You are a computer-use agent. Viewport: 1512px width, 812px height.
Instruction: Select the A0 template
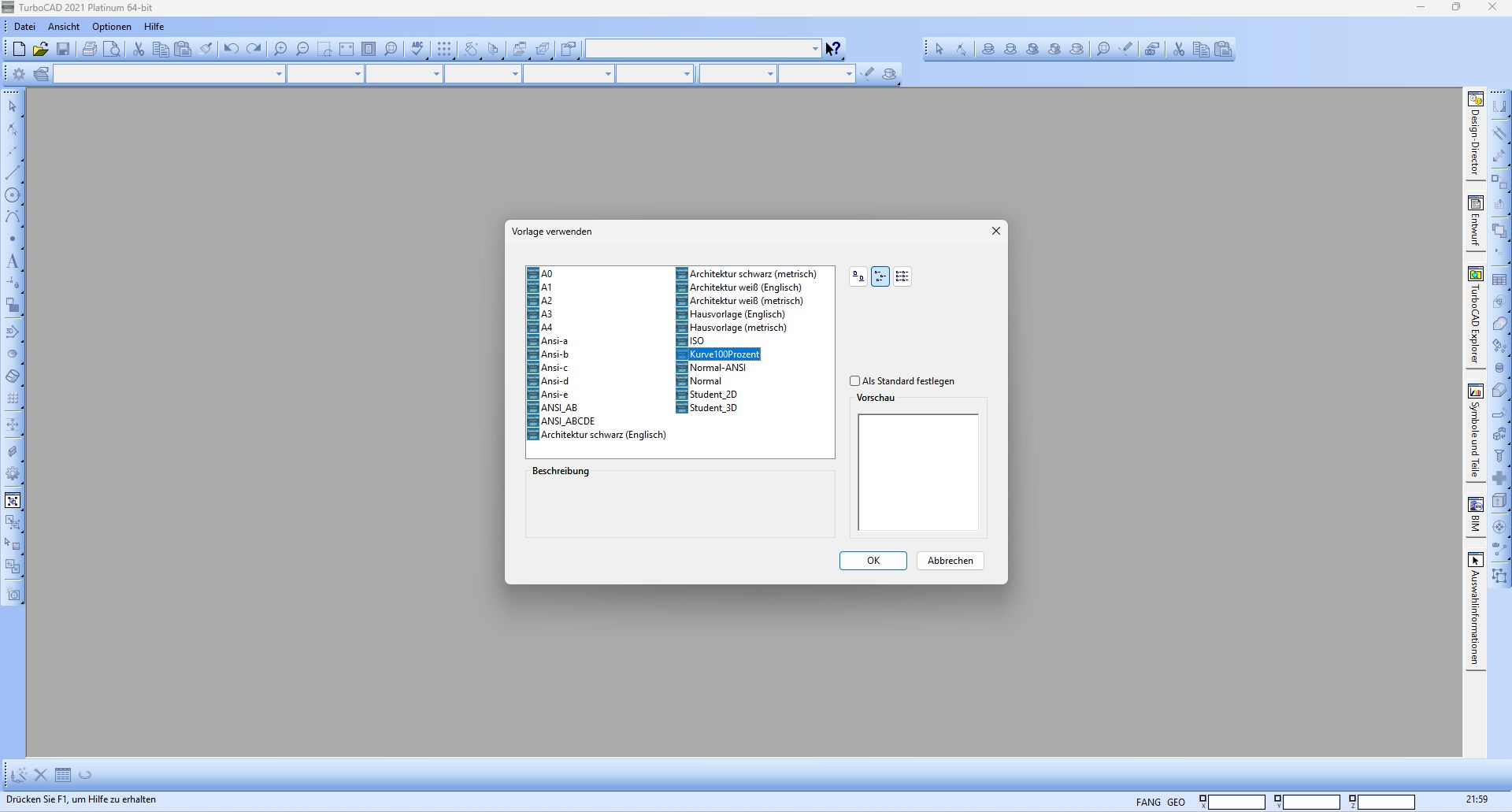tap(540, 274)
